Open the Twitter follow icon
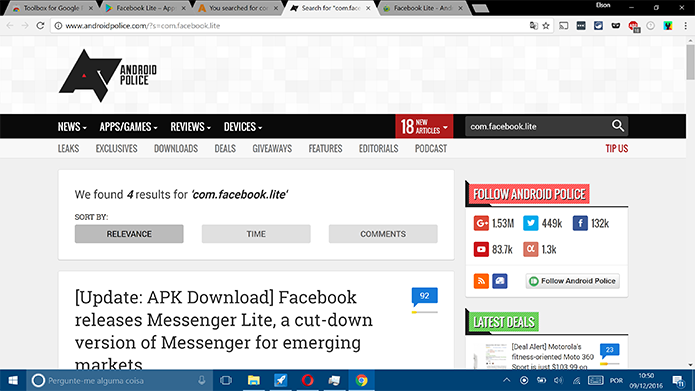The image size is (695, 391). pyautogui.click(x=531, y=223)
